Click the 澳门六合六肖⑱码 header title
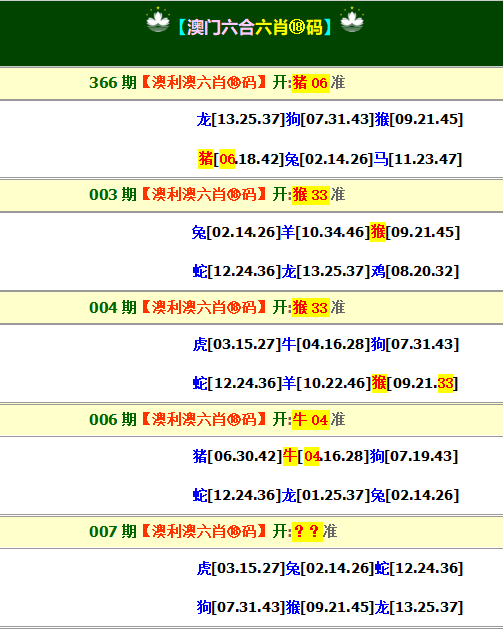The image size is (503, 630). click(255, 27)
